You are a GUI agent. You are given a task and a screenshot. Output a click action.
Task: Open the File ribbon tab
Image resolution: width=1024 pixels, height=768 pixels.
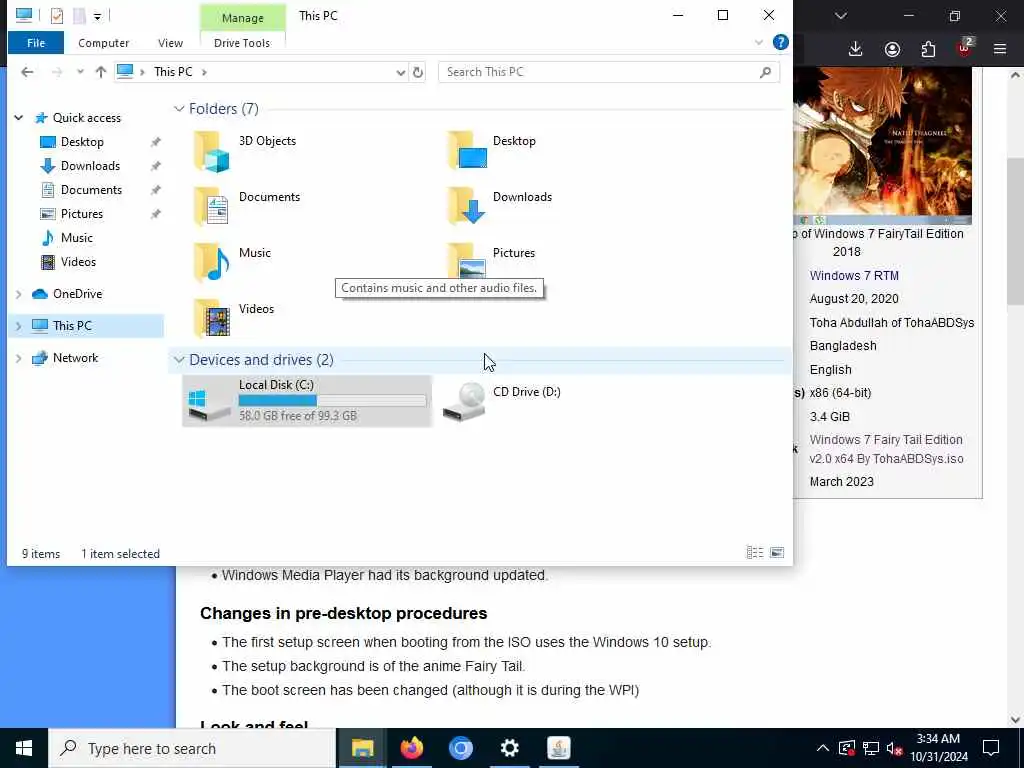36,43
